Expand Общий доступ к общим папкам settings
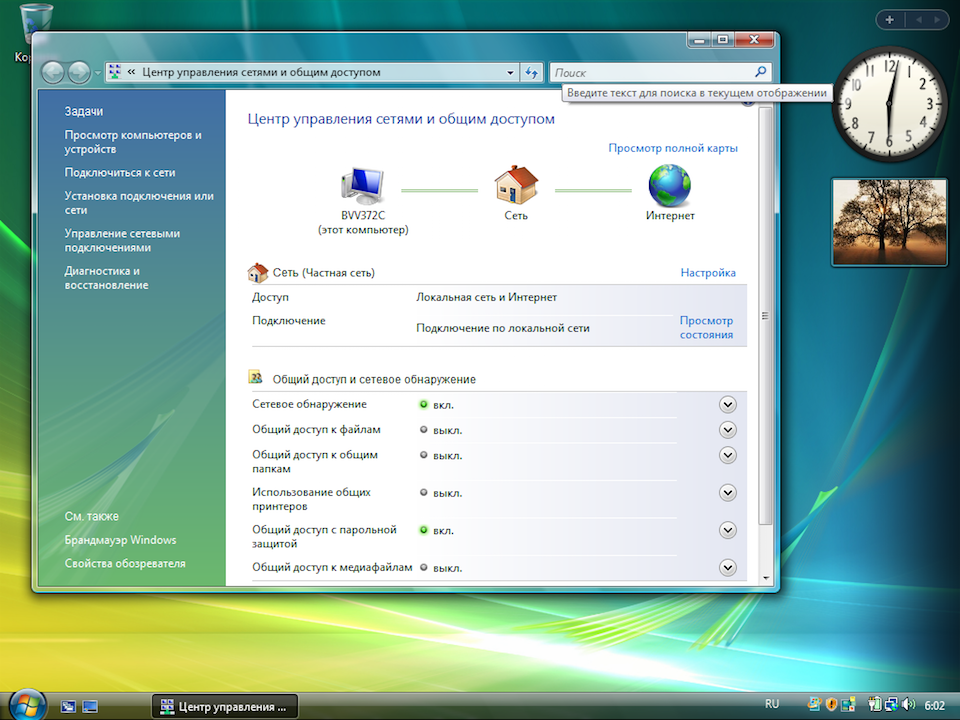960x720 pixels. point(727,455)
